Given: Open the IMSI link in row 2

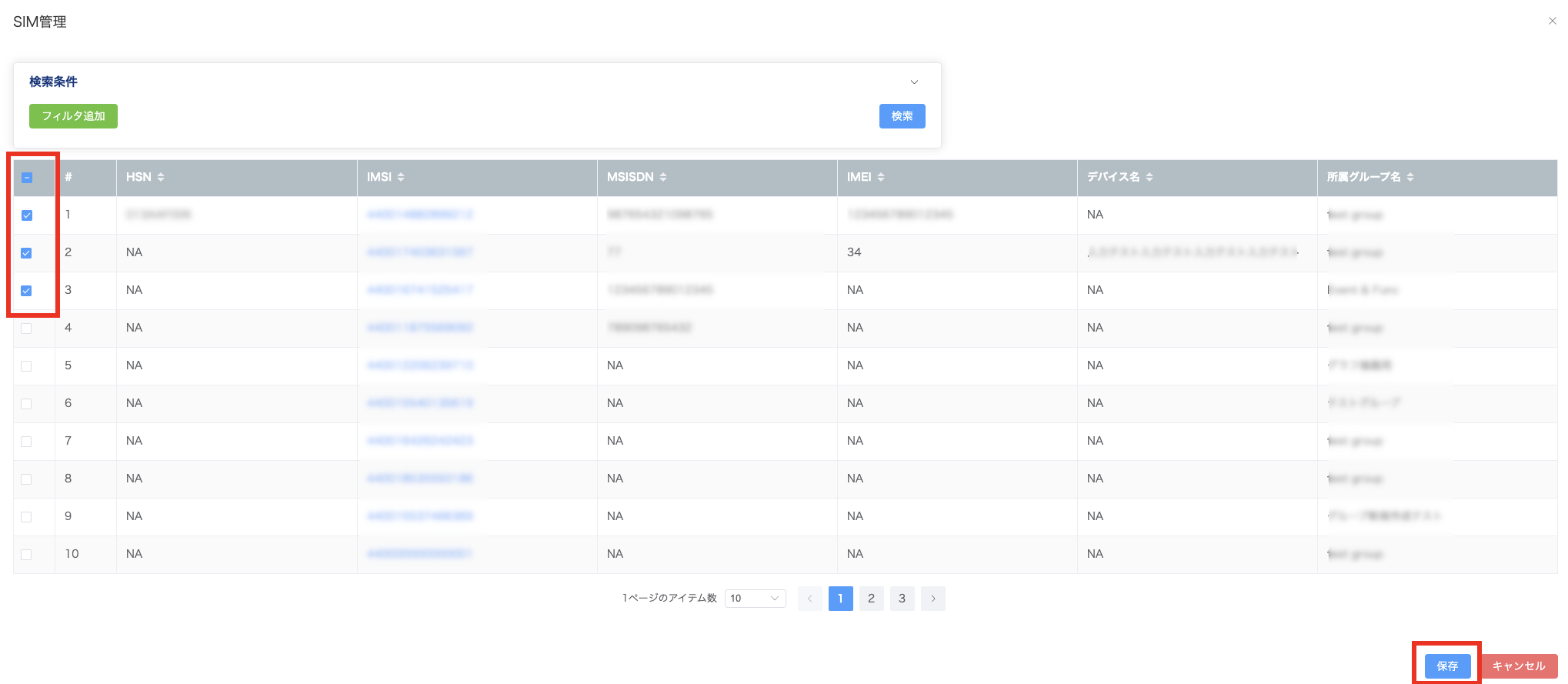Looking at the screenshot, I should (x=420, y=252).
